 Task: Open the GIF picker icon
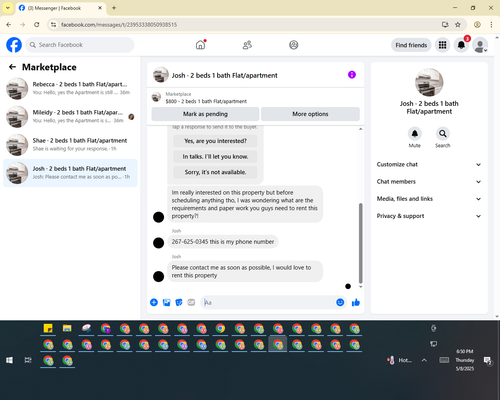click(x=191, y=302)
